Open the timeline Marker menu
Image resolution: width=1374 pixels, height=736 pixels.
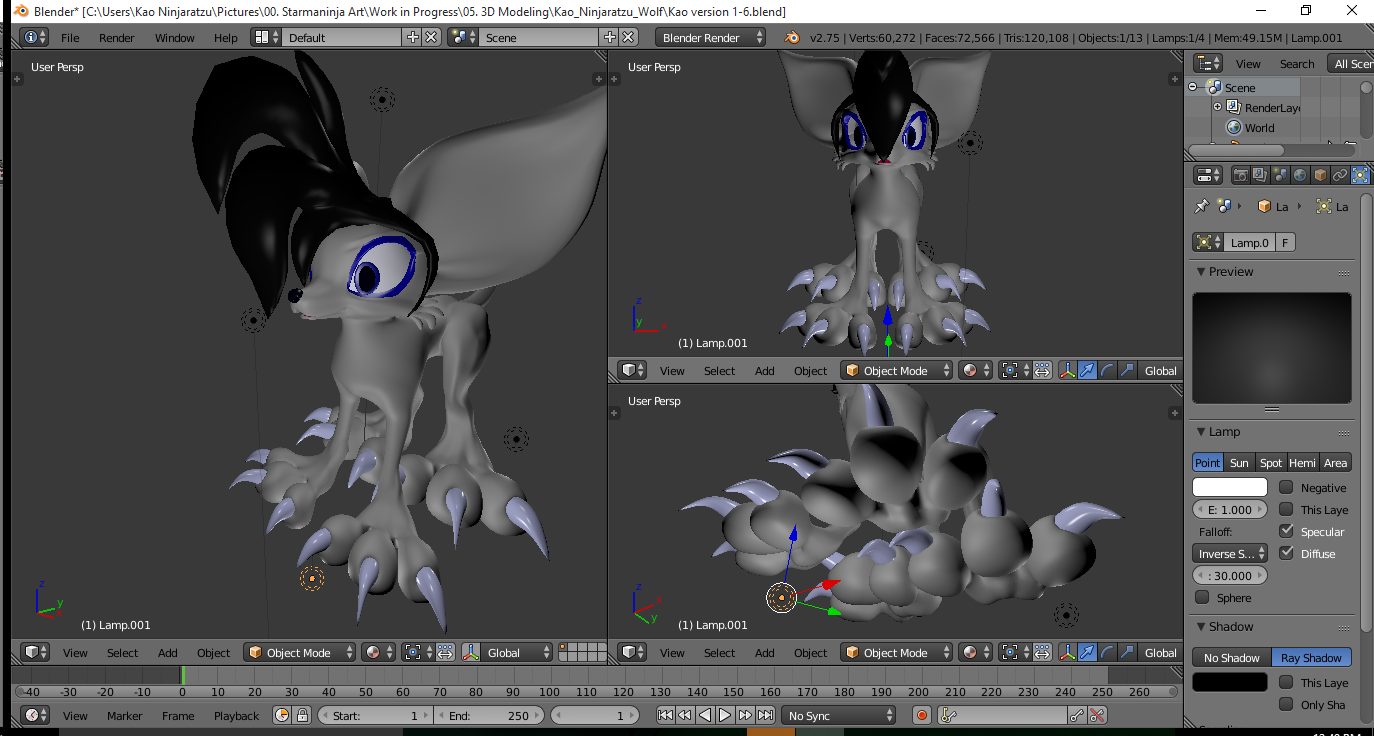tap(125, 715)
